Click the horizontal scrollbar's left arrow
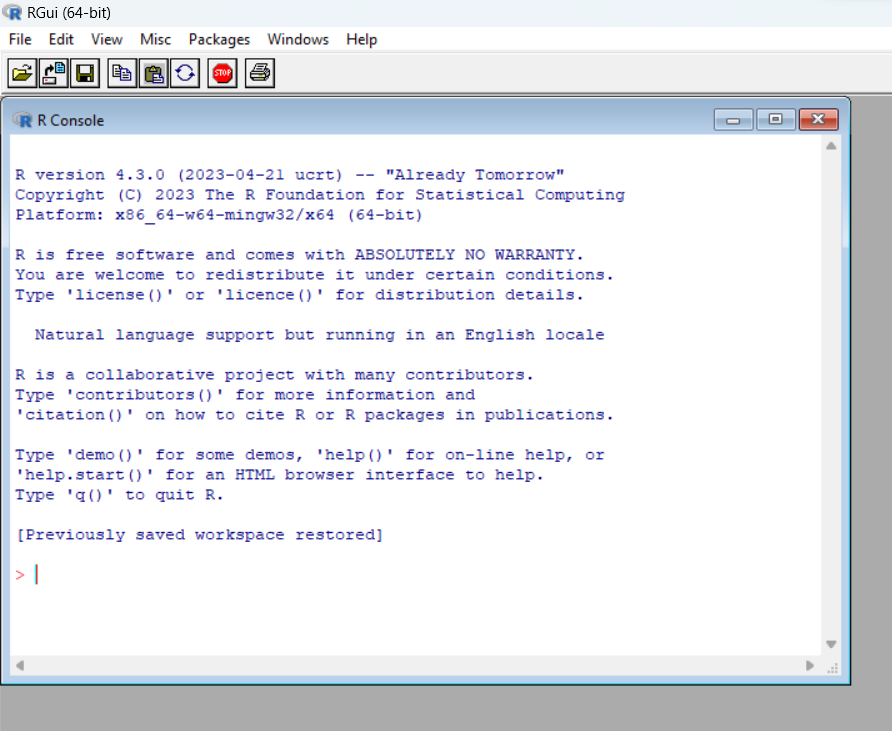 19,665
